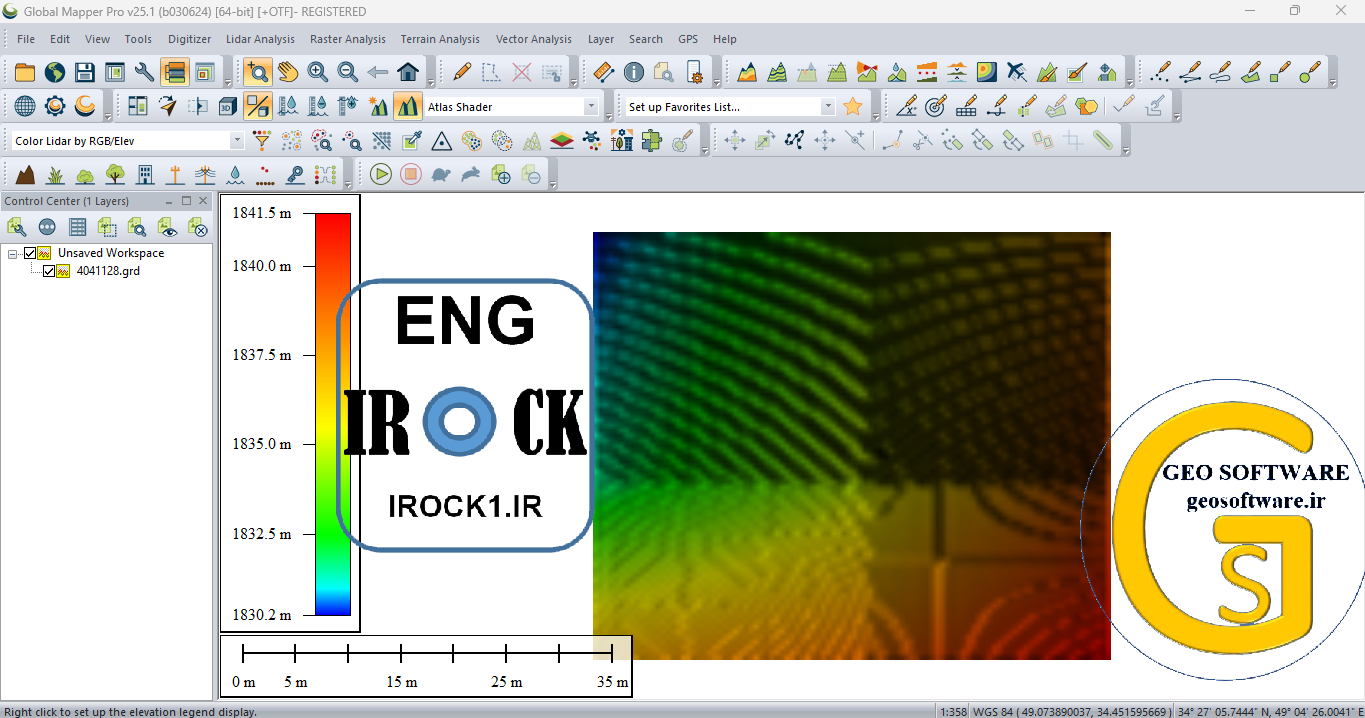Select the 4041128.grd layer name
This screenshot has height=718, width=1365.
point(108,271)
